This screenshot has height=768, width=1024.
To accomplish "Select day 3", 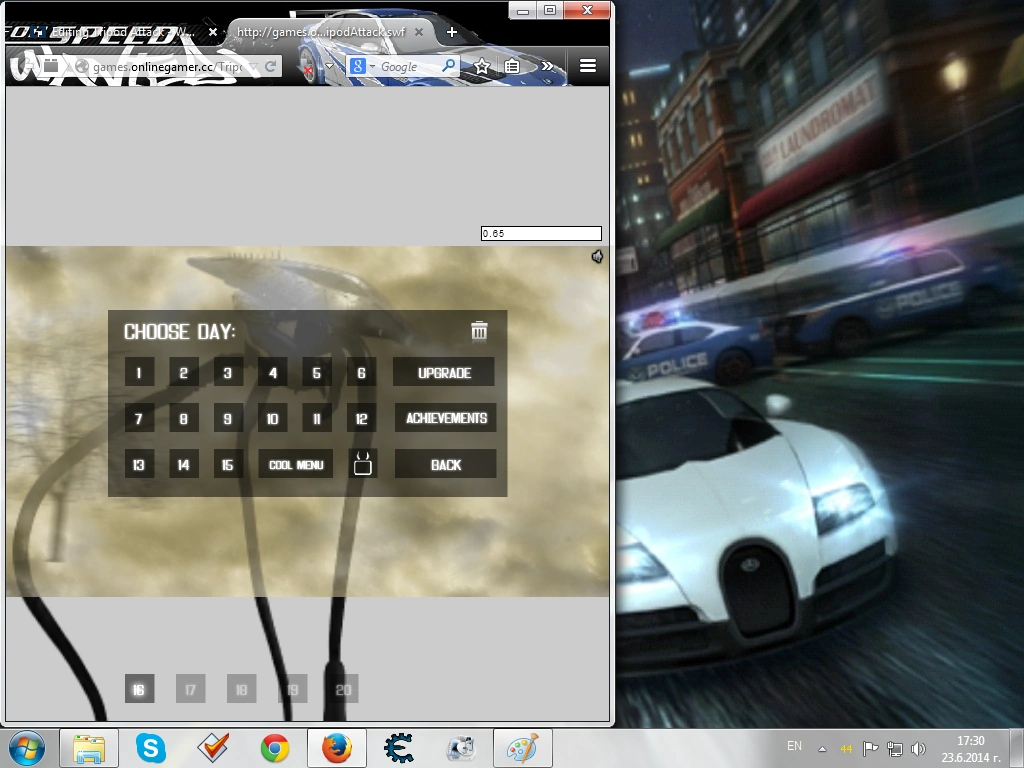I will click(x=228, y=373).
